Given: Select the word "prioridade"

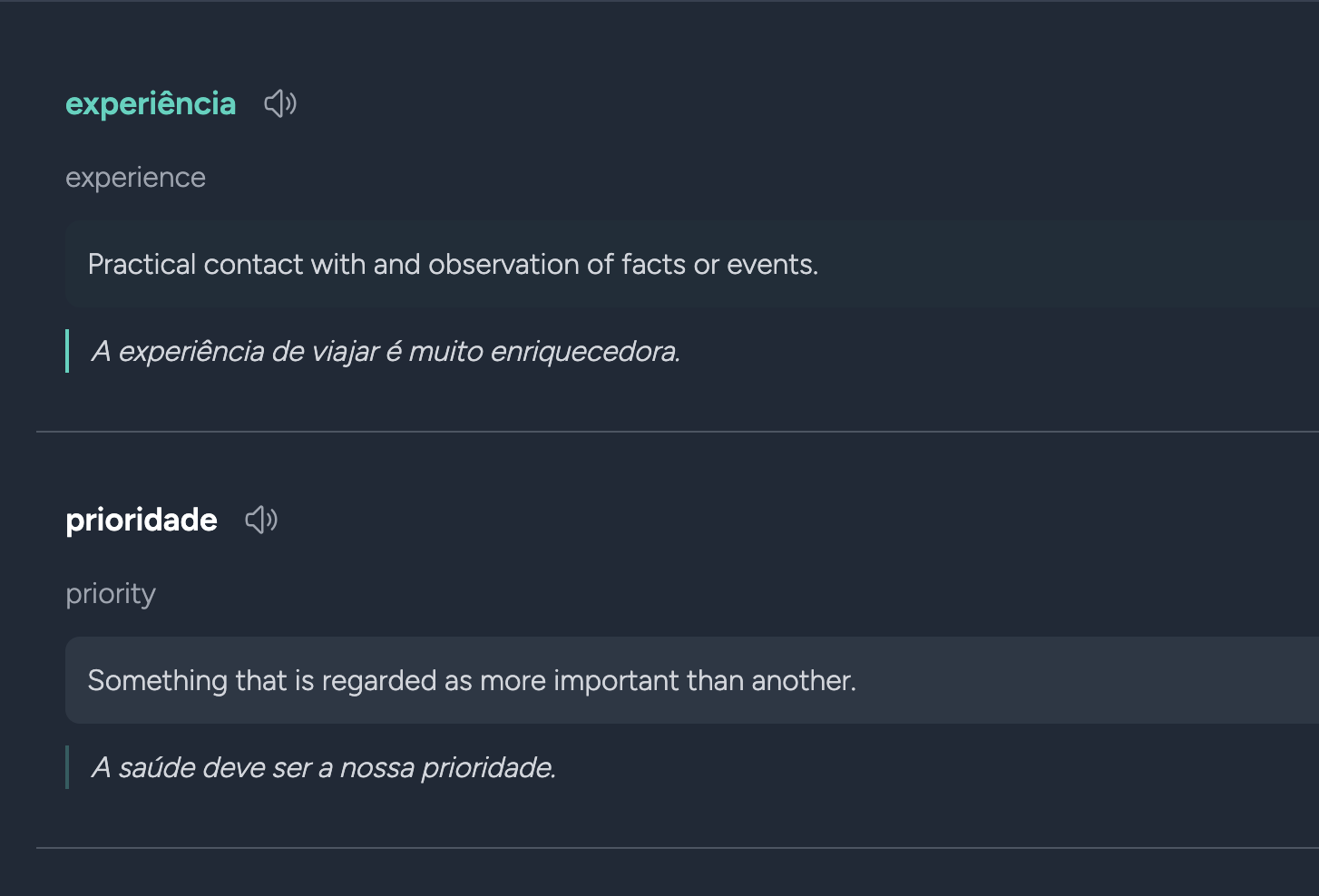Looking at the screenshot, I should point(141,520).
